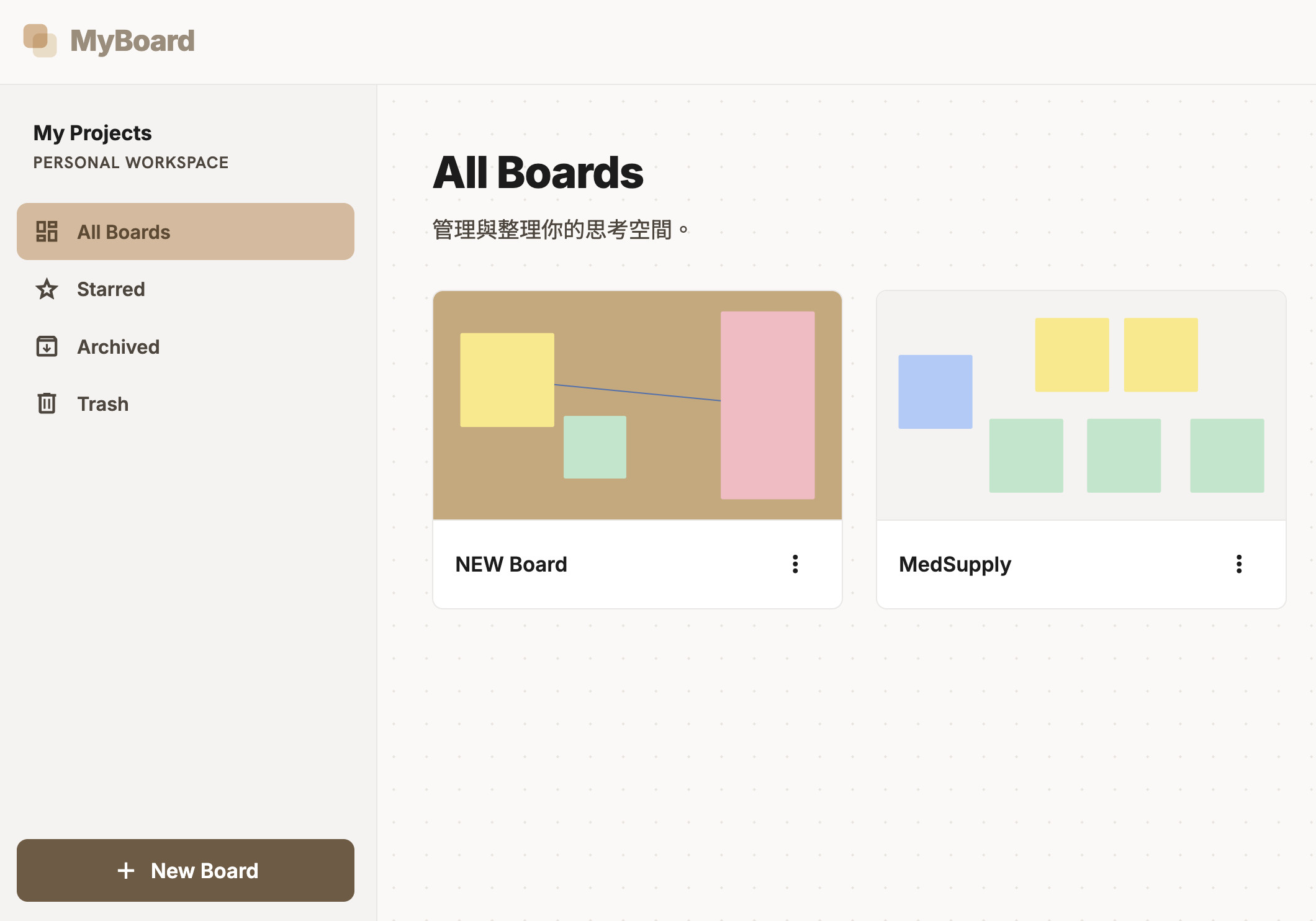Select All Boards in the sidebar
Image resolution: width=1316 pixels, height=921 pixels.
pyautogui.click(x=186, y=231)
